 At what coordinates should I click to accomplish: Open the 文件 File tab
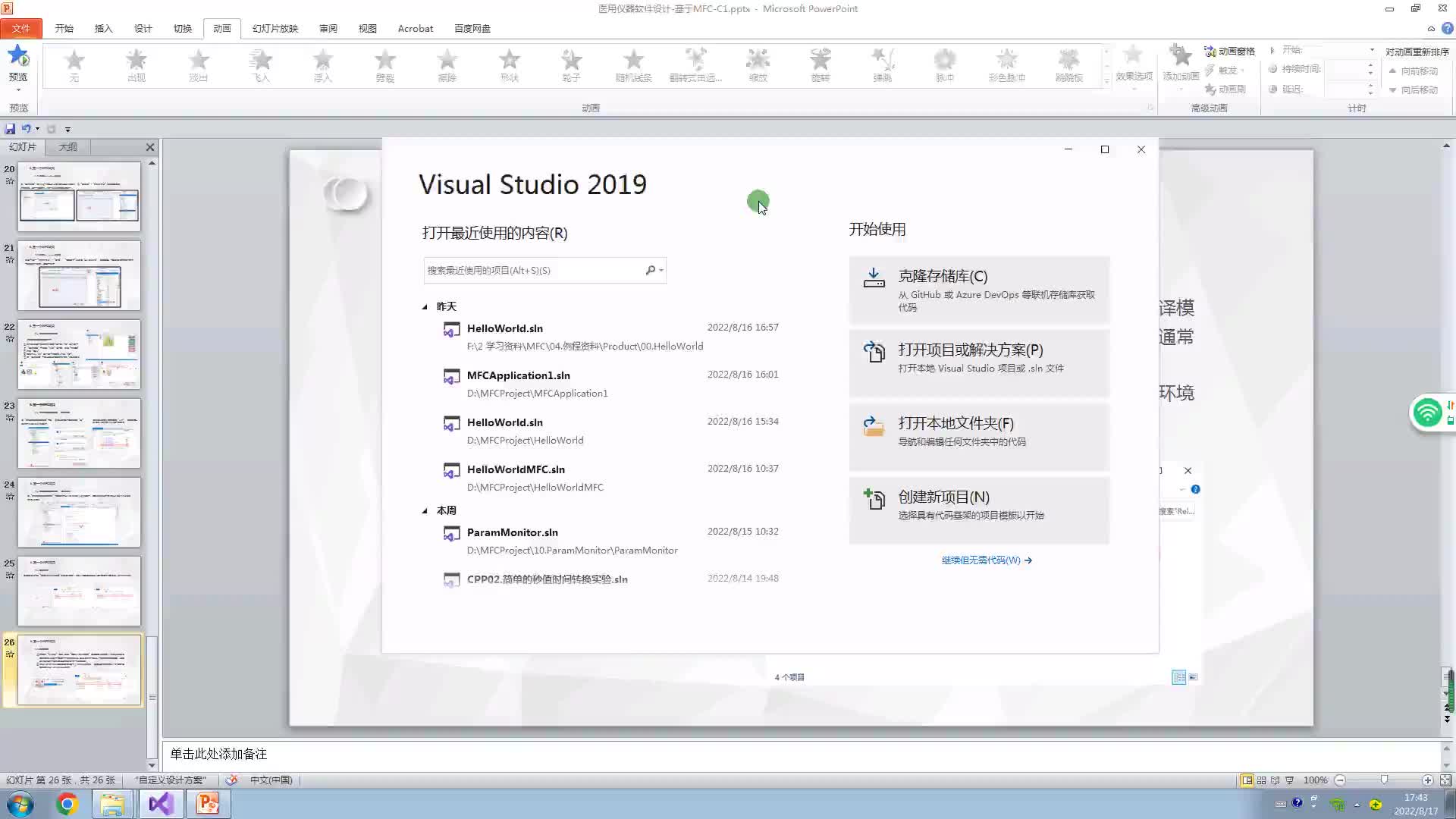tap(20, 28)
